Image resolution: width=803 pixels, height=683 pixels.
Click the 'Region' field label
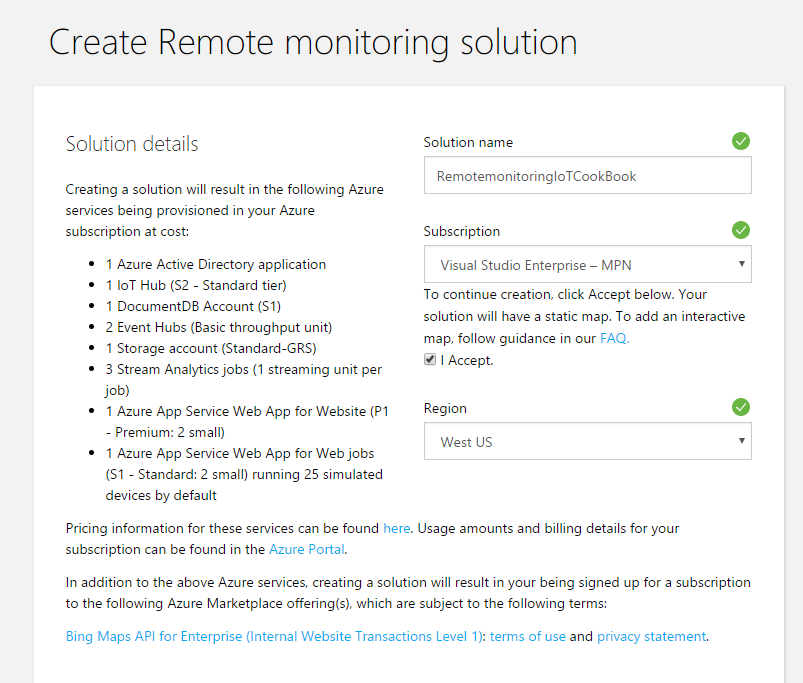coord(445,408)
